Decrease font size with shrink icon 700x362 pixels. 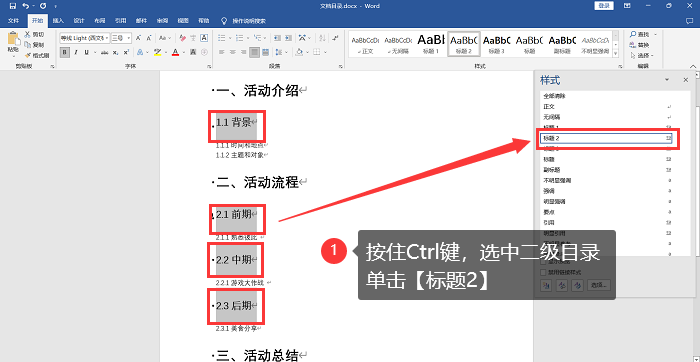tap(149, 38)
